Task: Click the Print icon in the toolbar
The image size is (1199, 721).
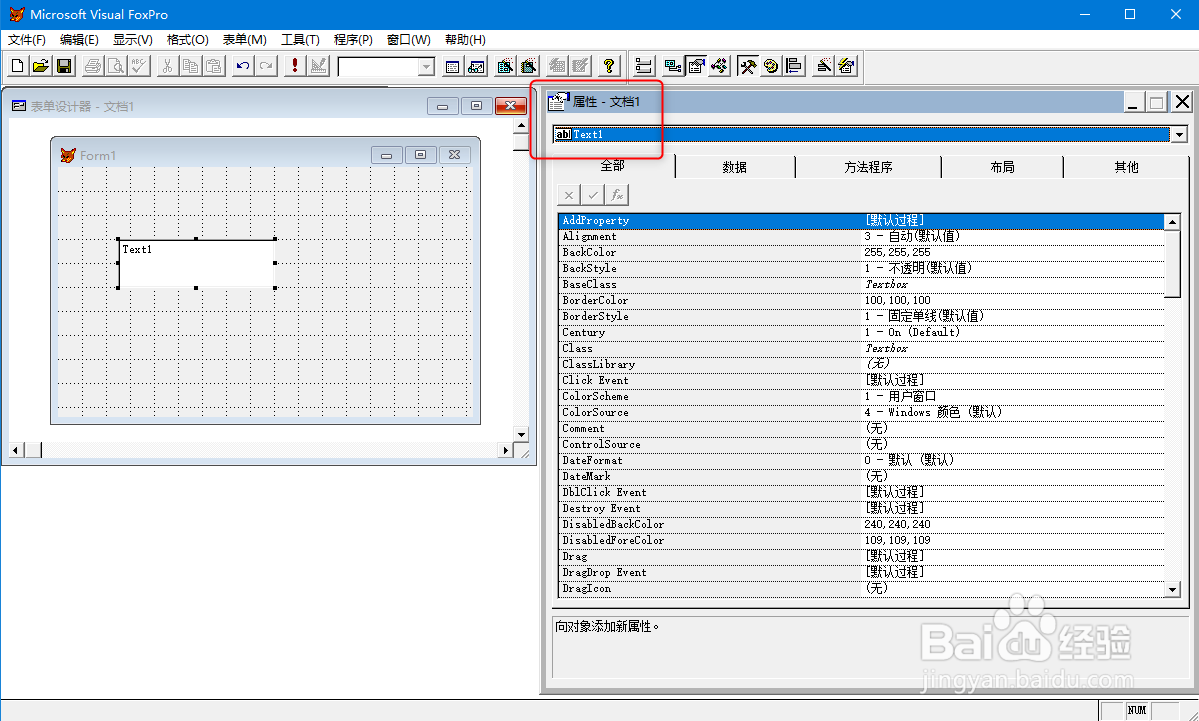Action: pos(93,67)
